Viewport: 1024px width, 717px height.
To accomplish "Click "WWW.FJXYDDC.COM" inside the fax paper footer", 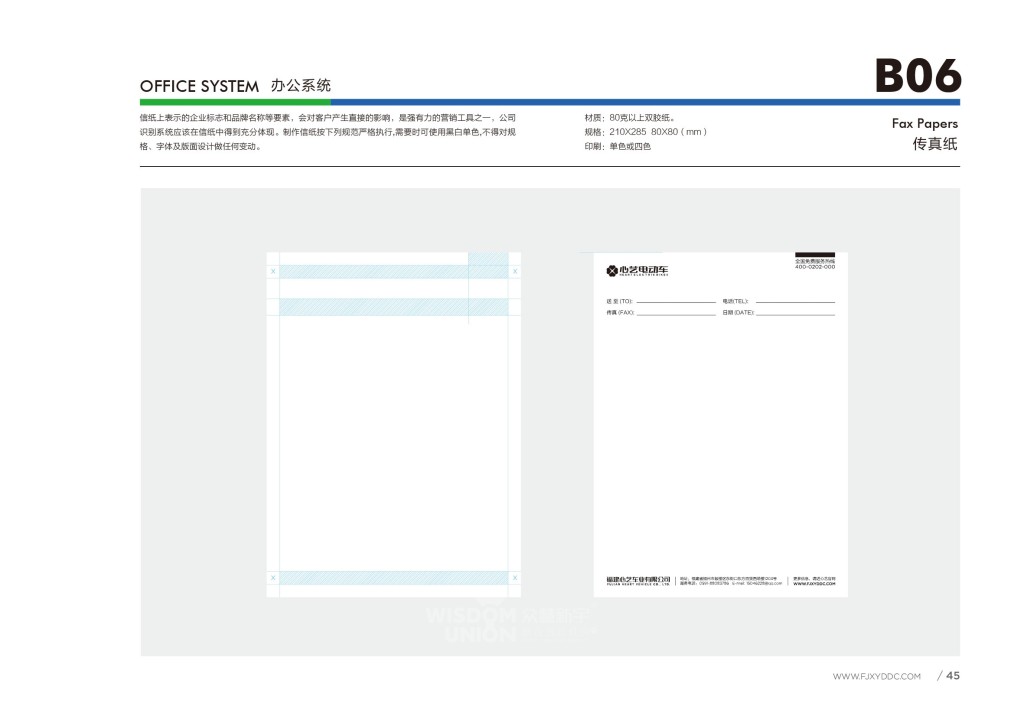I will 814,584.
